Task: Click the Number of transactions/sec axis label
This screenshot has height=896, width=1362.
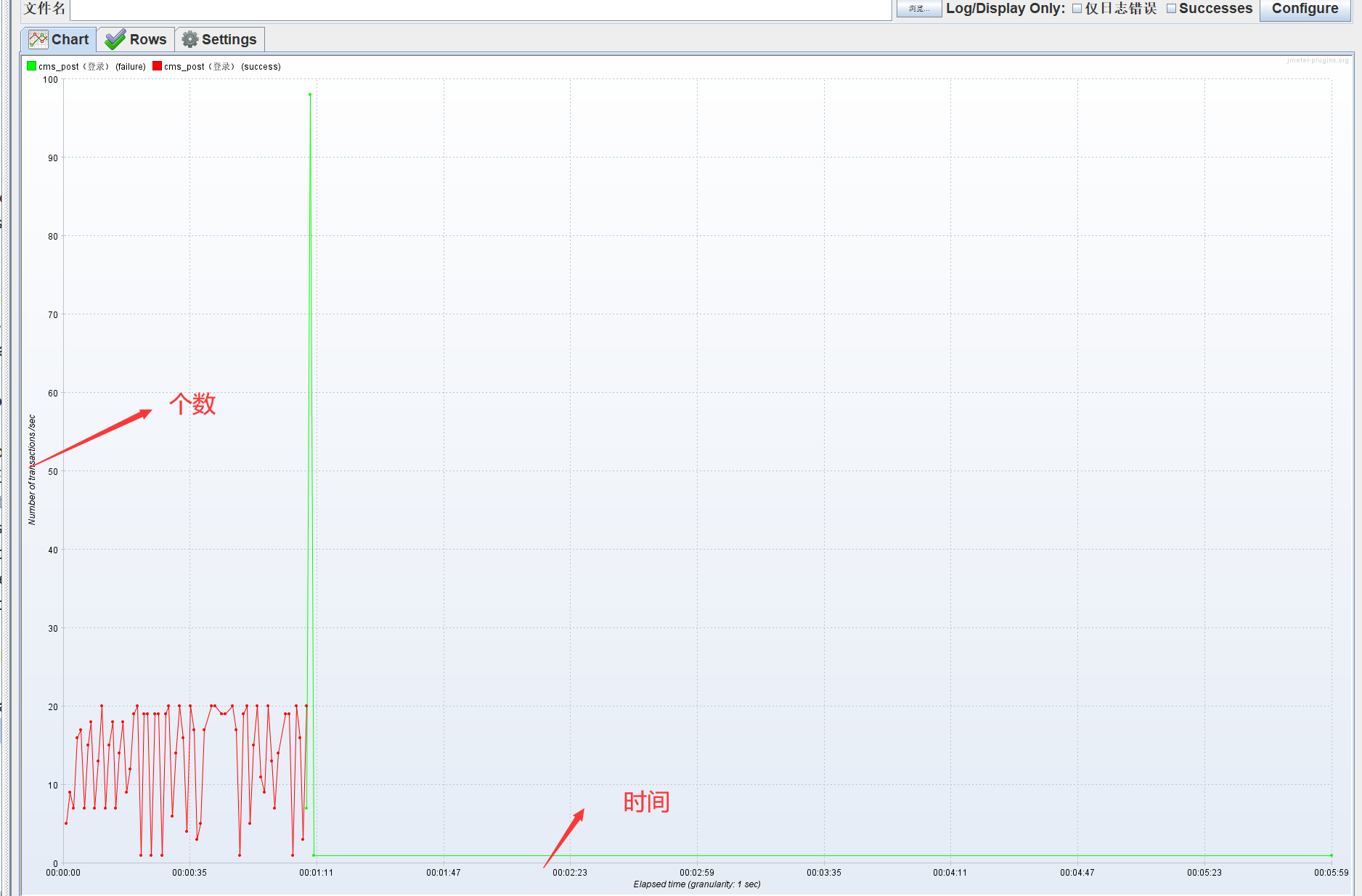Action: [32, 470]
